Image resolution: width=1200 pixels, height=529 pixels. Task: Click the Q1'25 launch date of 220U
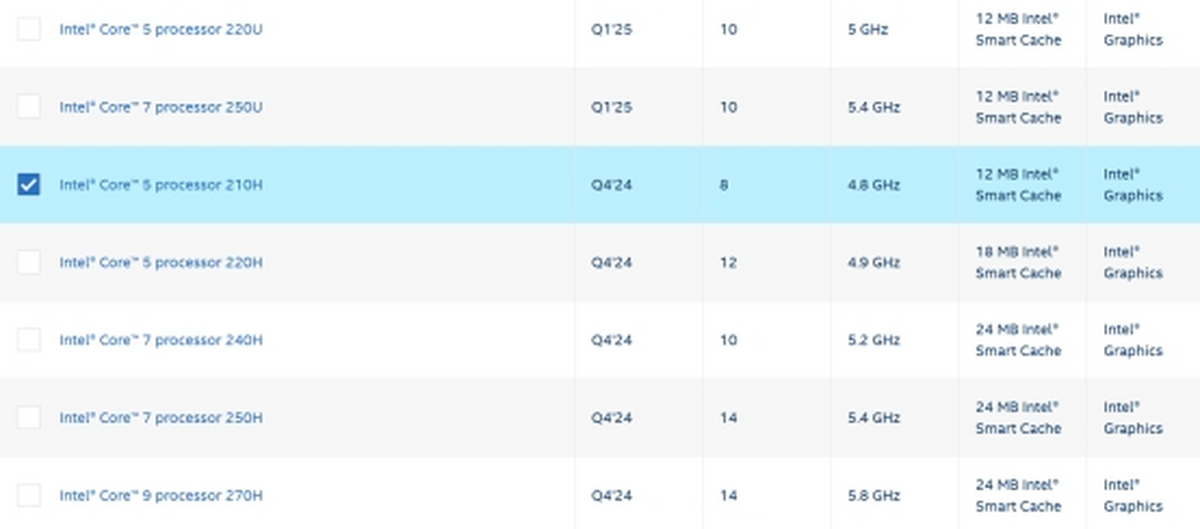tap(612, 29)
